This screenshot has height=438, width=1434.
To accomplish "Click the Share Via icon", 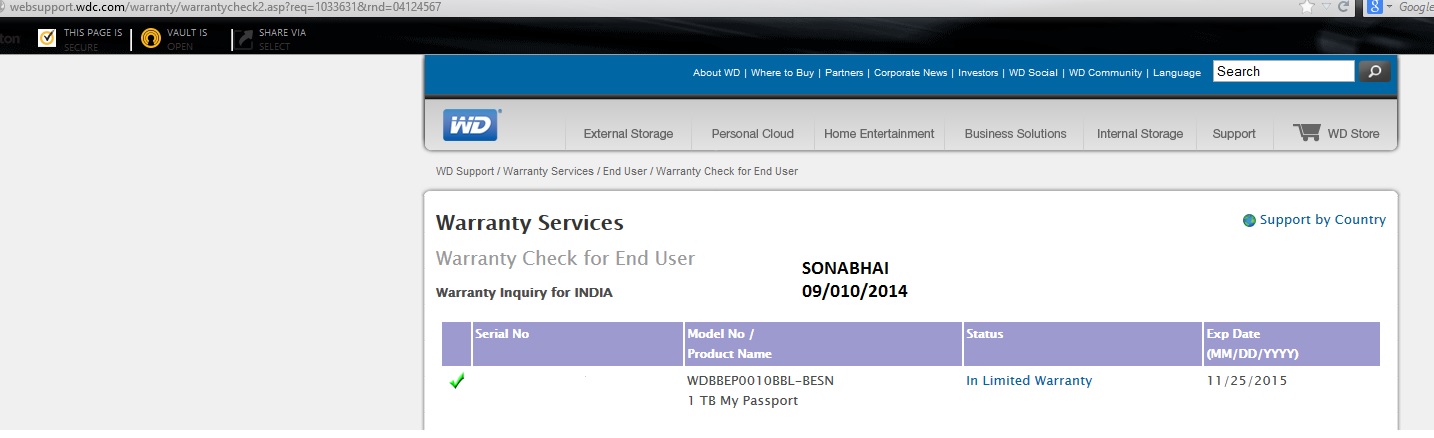I will pyautogui.click(x=243, y=39).
